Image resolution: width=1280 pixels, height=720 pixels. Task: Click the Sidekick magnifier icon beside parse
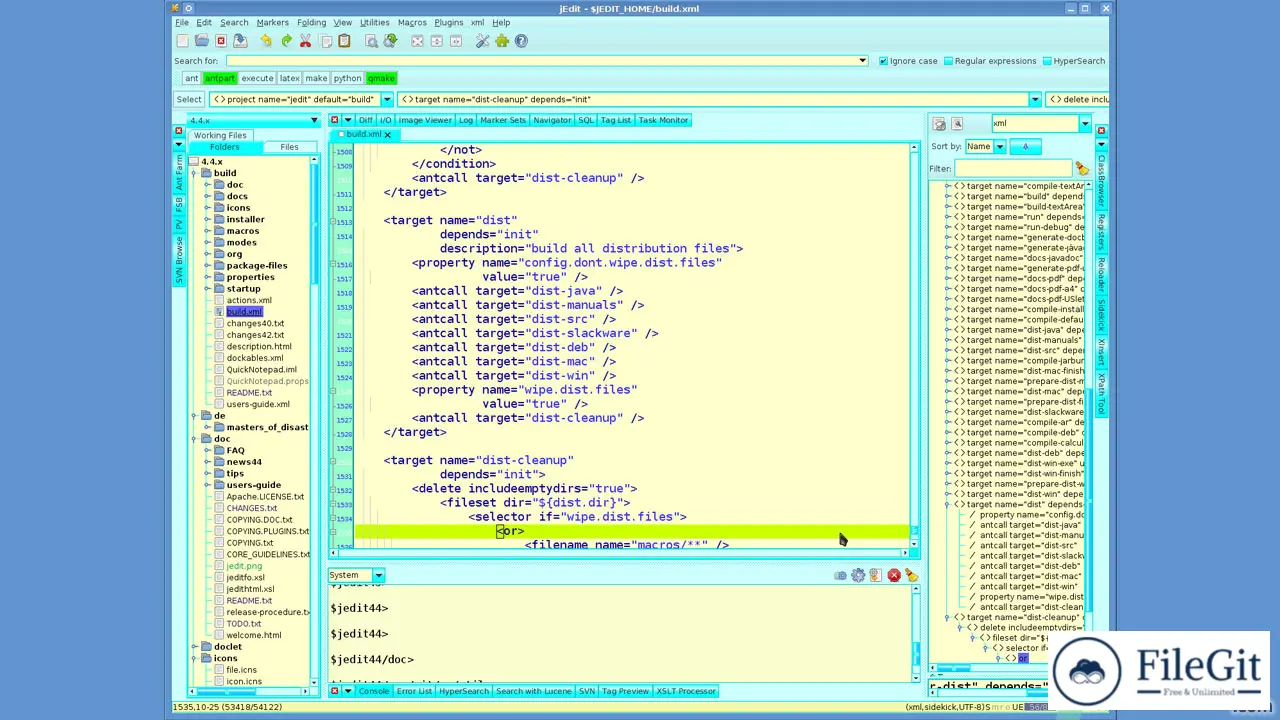click(957, 124)
